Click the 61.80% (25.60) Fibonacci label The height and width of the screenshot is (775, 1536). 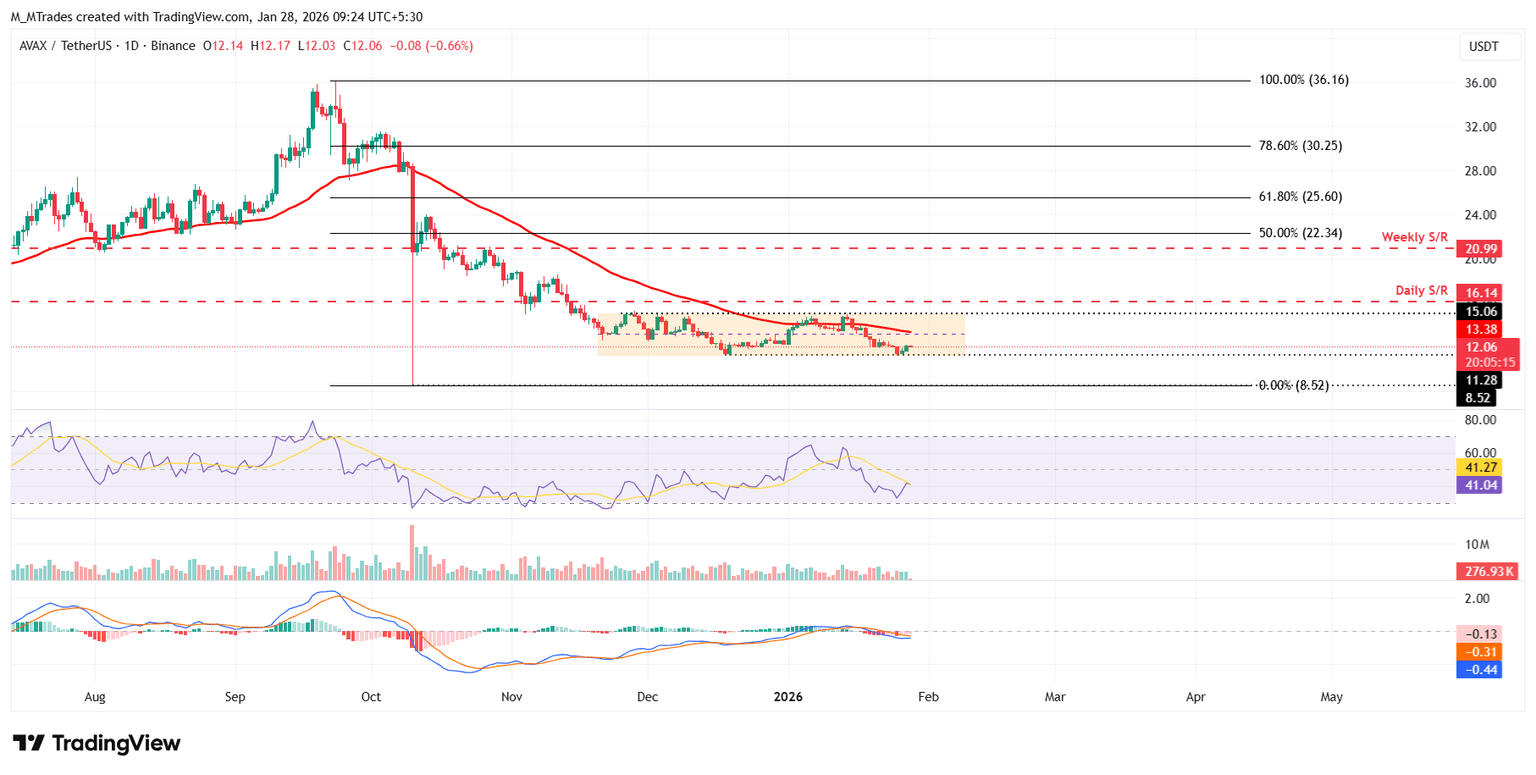tap(1301, 197)
